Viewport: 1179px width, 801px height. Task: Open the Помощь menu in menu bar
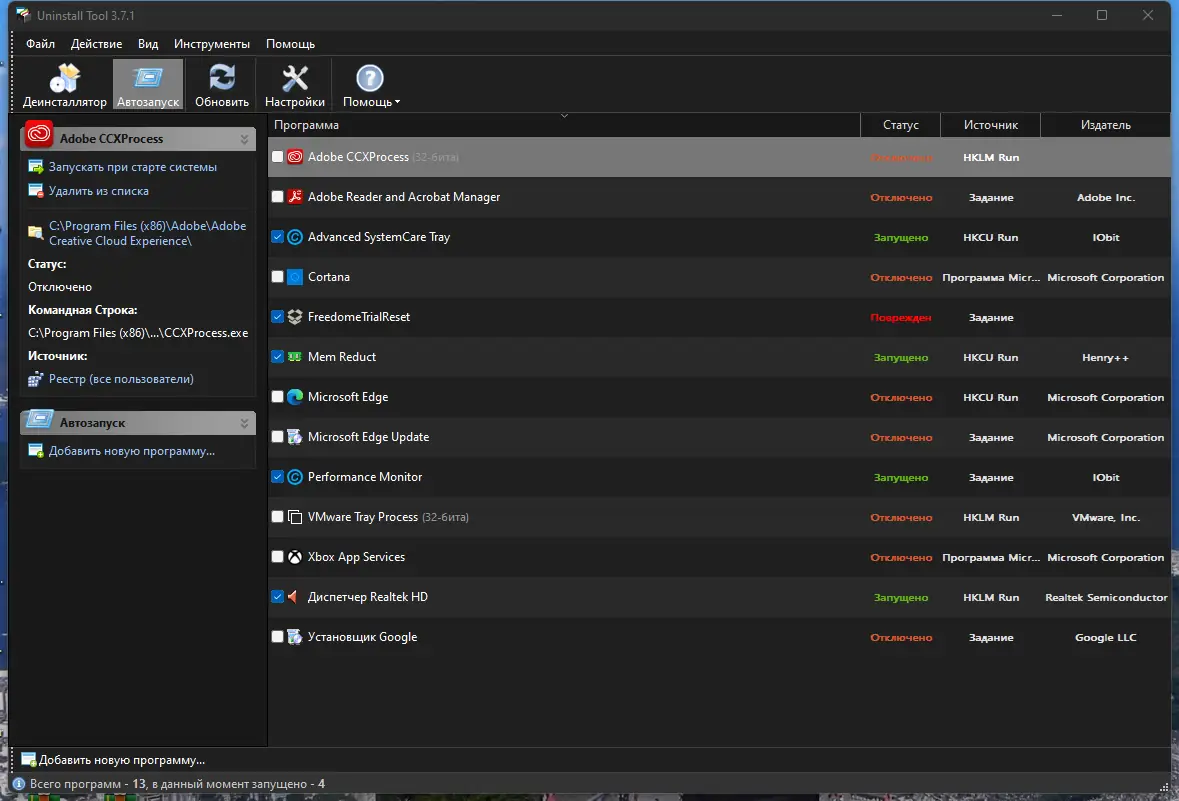click(x=290, y=44)
